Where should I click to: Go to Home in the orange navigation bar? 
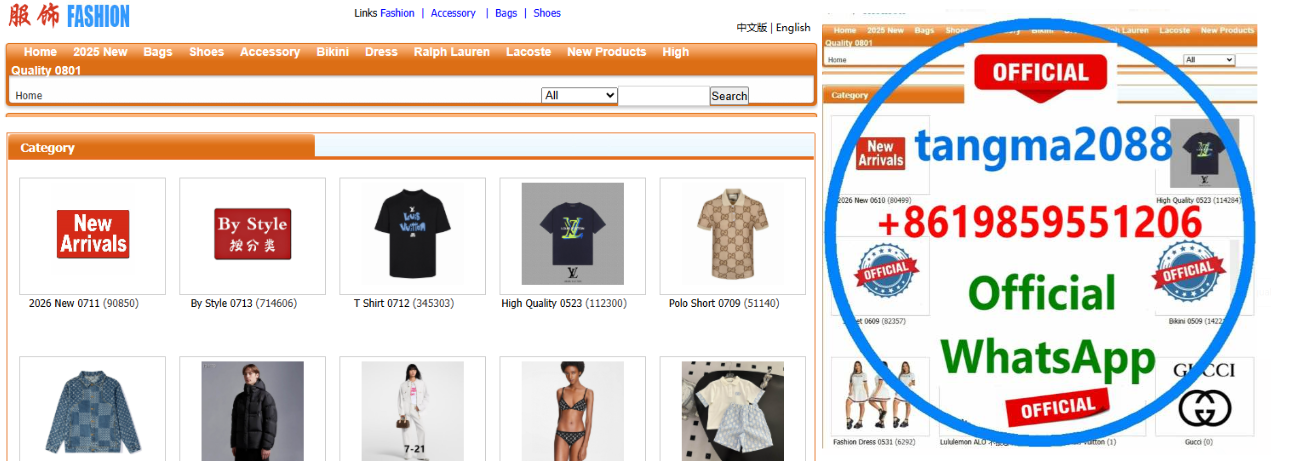tap(40, 52)
